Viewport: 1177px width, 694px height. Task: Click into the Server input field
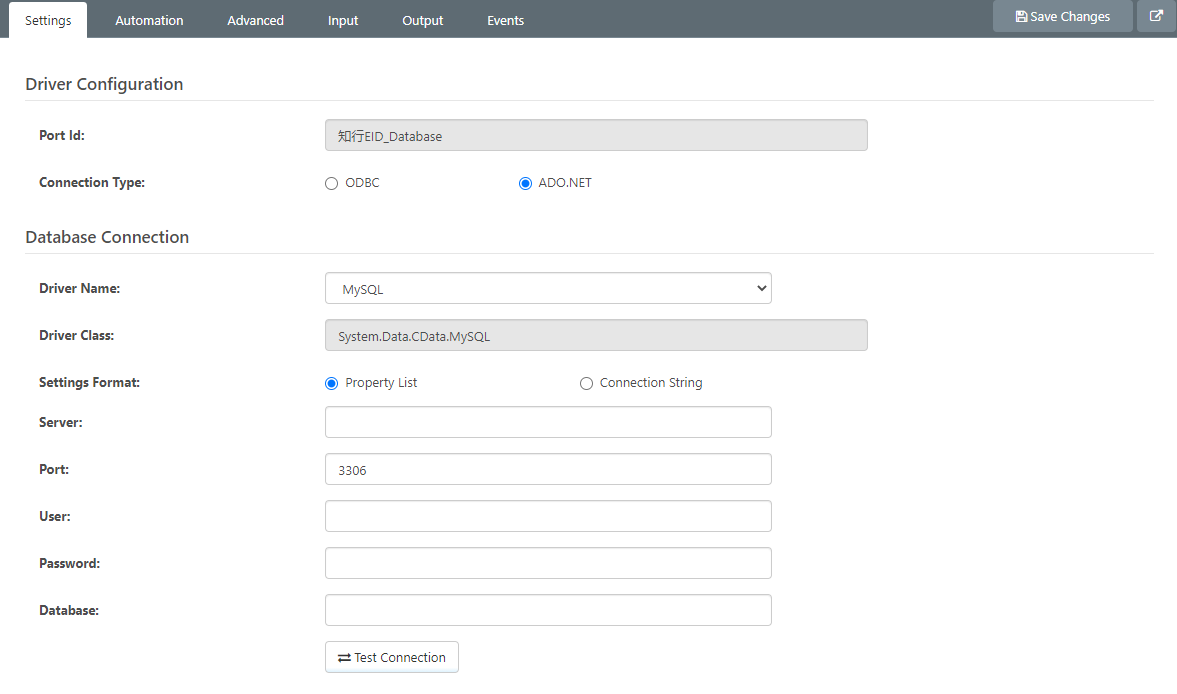tap(548, 422)
